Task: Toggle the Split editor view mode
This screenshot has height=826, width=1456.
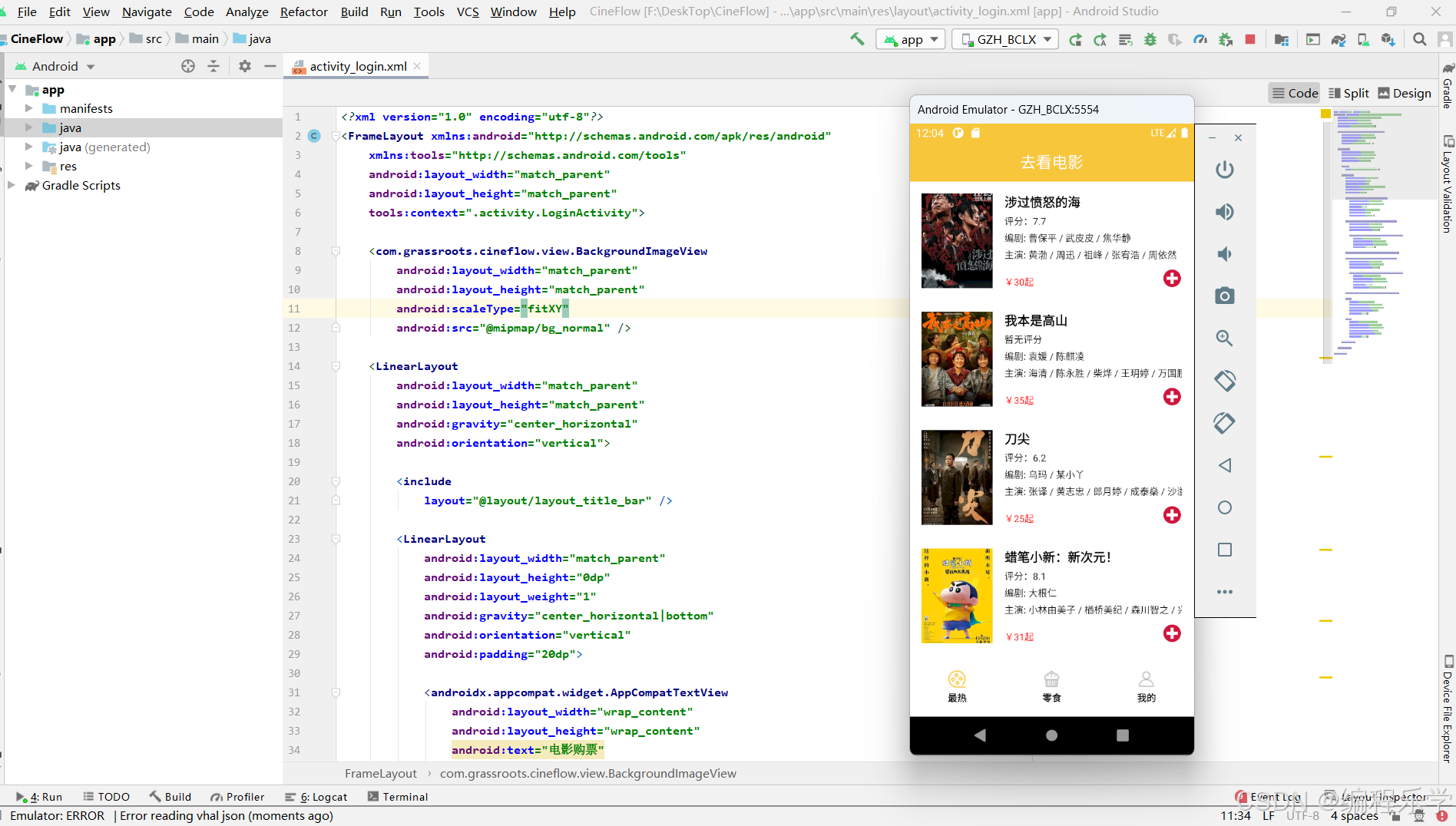Action: [1348, 92]
